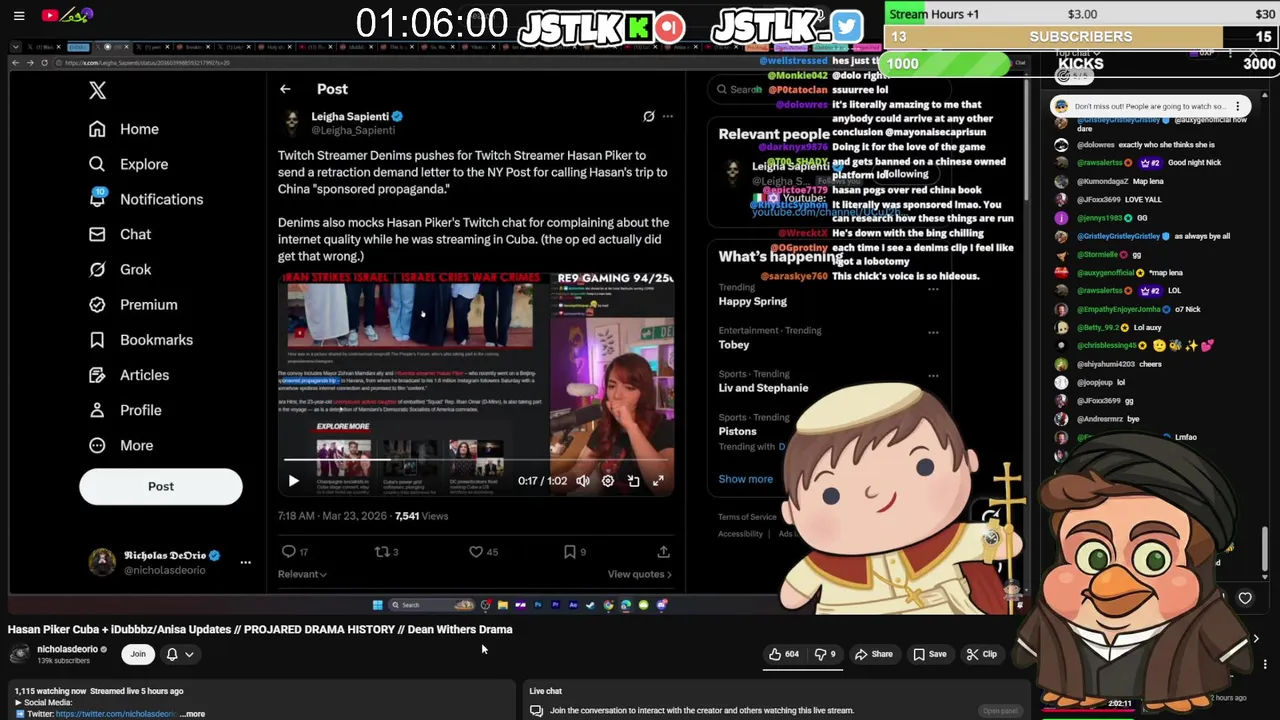Open Nicholas DeOrio account three-dot menu

(245, 562)
